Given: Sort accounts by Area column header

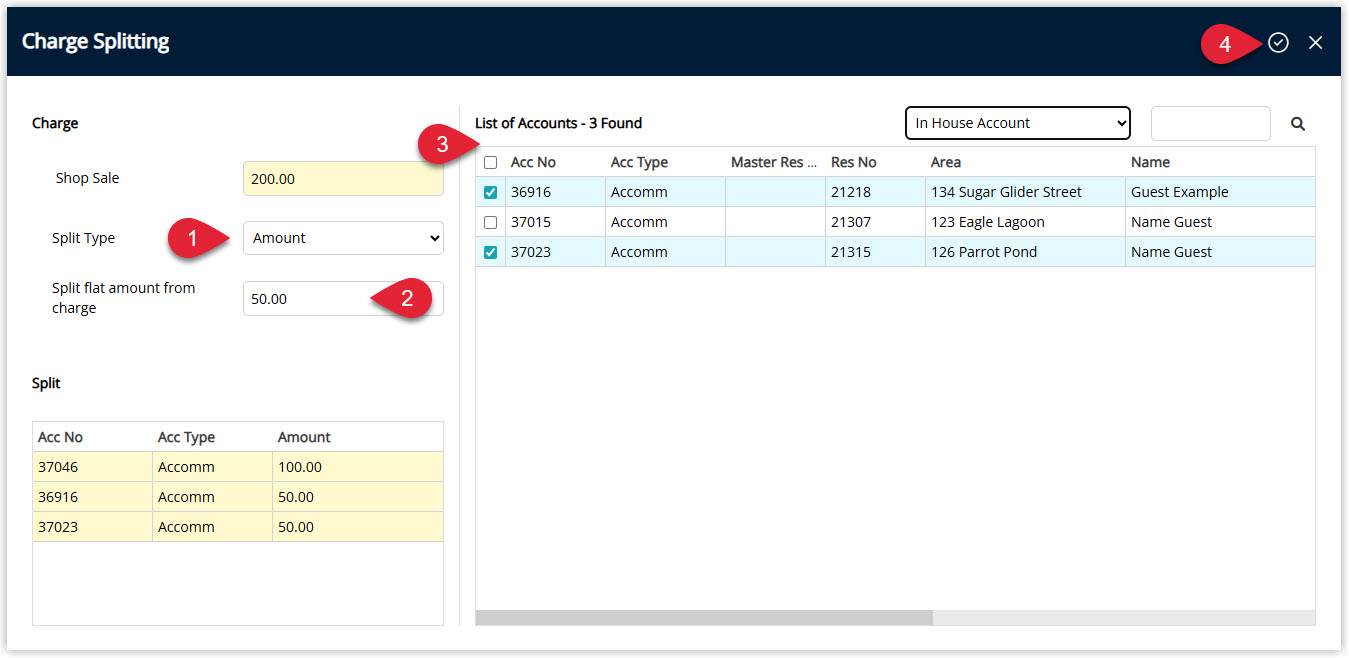Looking at the screenshot, I should tap(945, 162).
